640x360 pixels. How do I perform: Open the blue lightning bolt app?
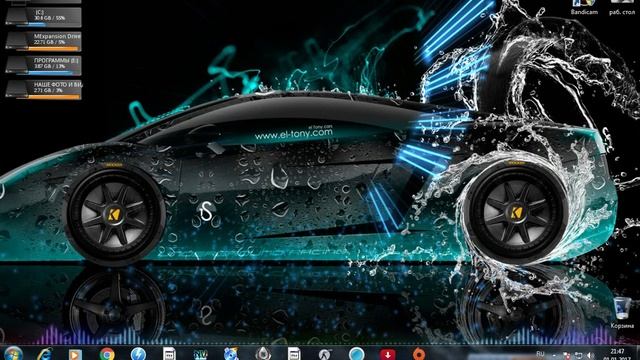point(138,354)
